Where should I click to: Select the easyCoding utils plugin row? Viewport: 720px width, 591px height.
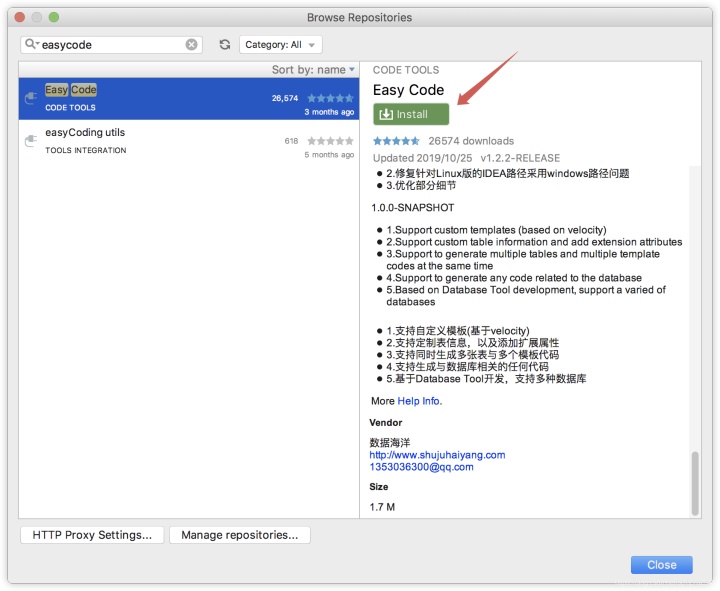[x=189, y=141]
